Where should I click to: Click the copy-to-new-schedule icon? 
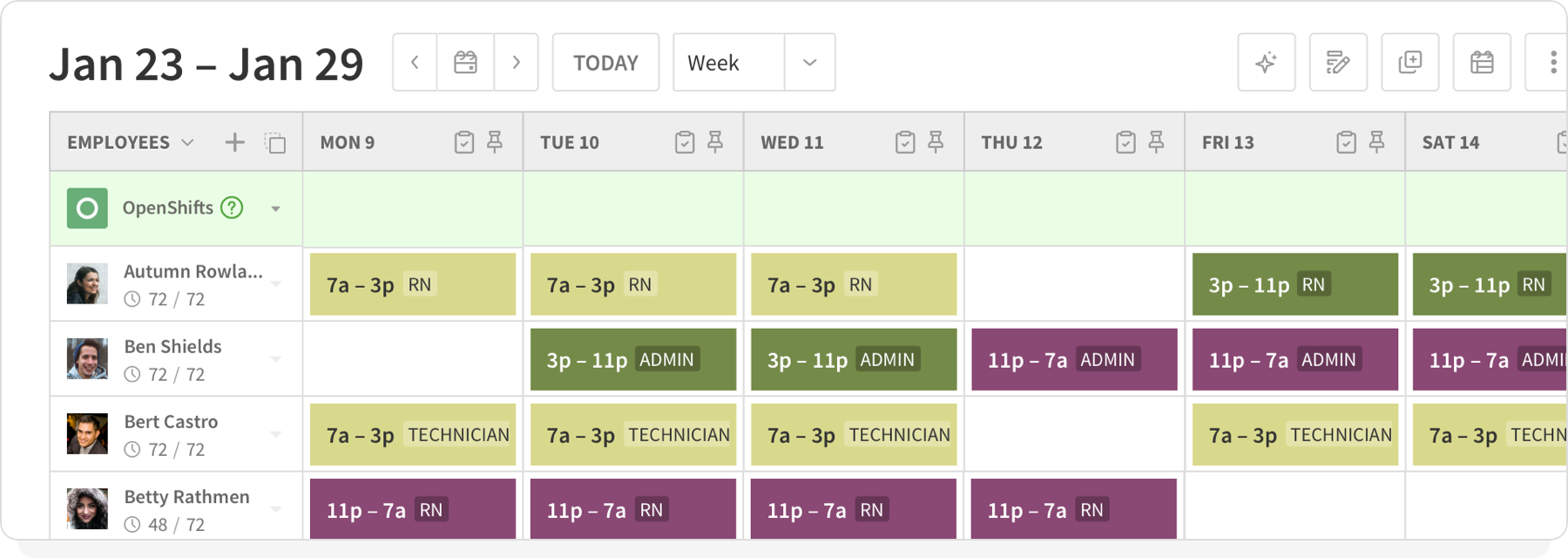point(1409,62)
